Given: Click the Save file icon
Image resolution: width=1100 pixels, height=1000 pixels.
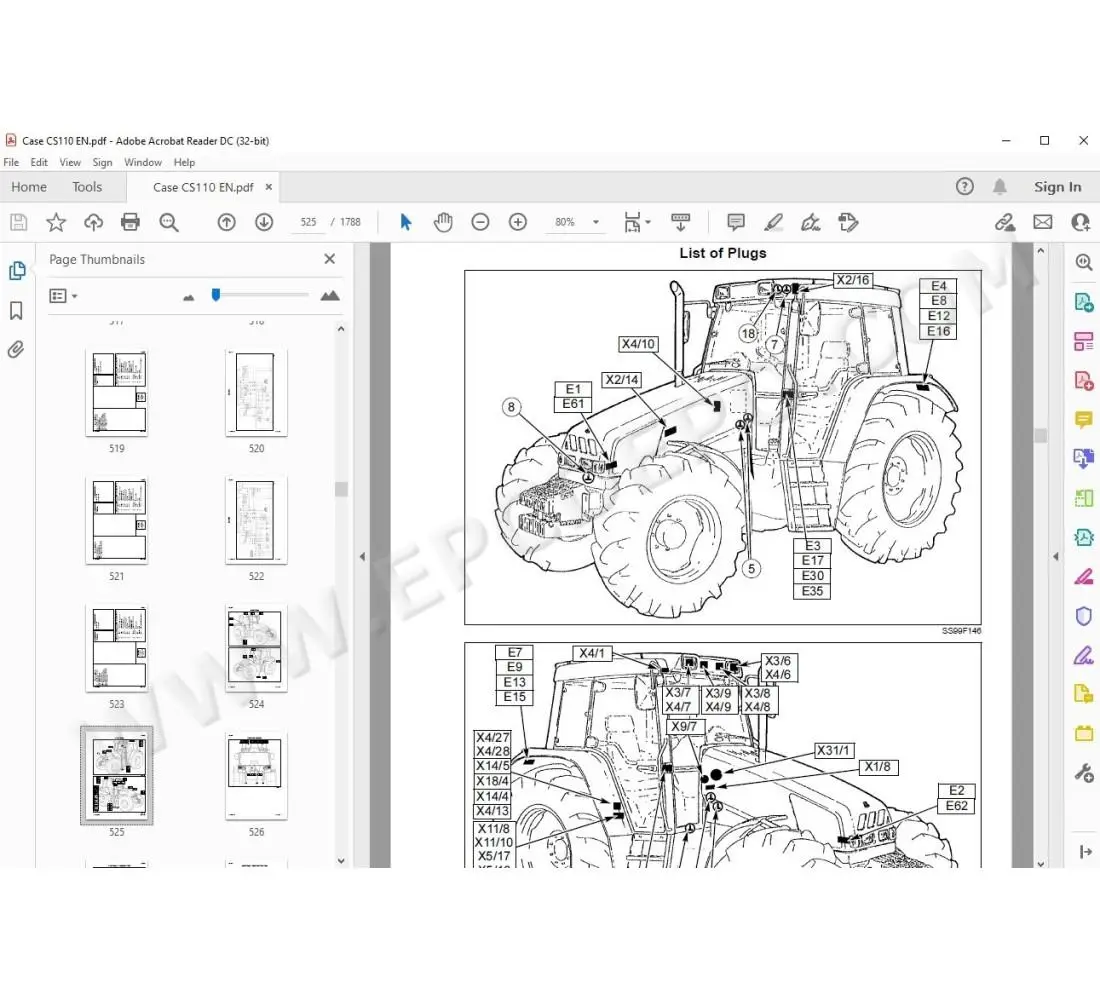Looking at the screenshot, I should 19,222.
